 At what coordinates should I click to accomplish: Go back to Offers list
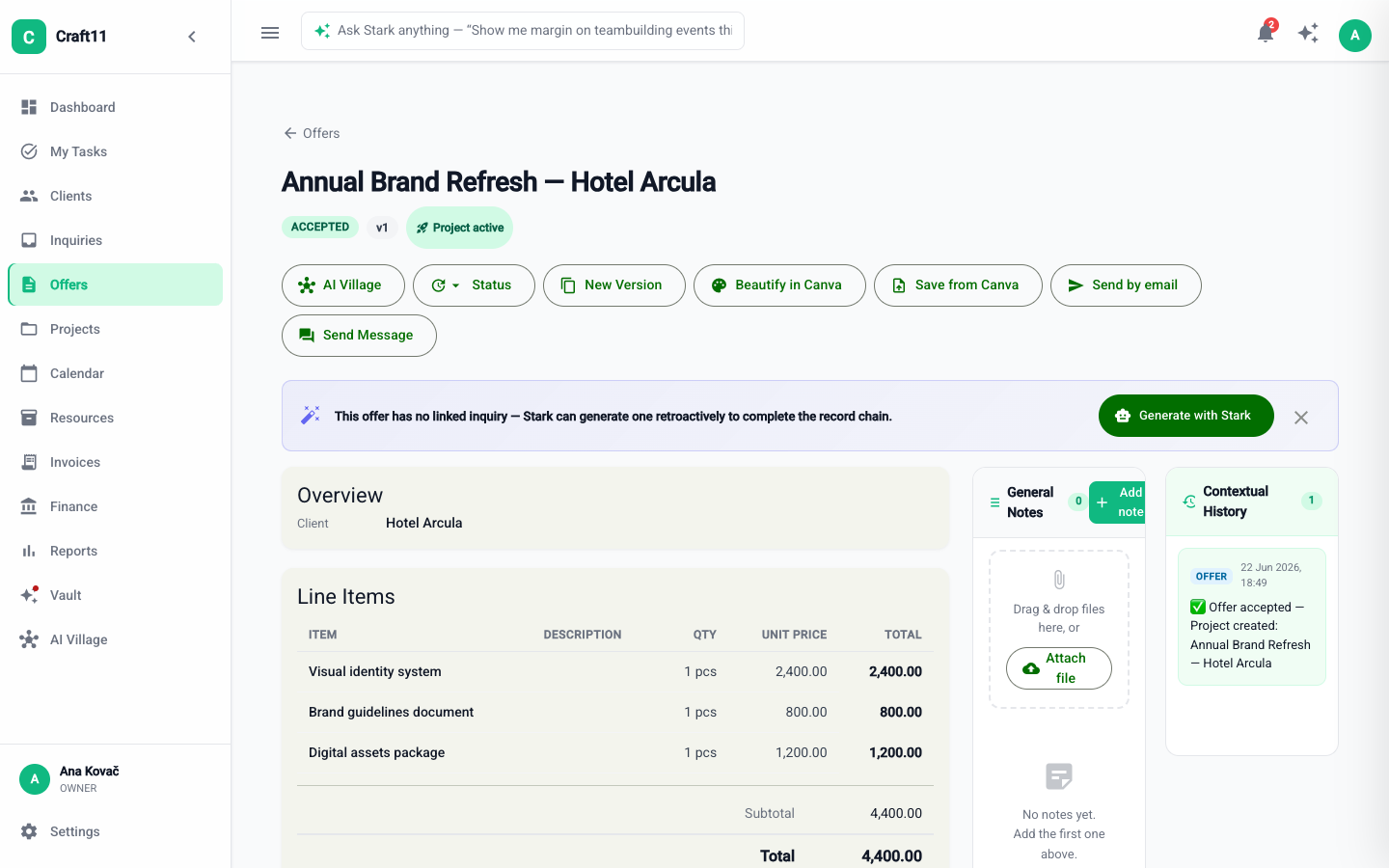coord(312,133)
